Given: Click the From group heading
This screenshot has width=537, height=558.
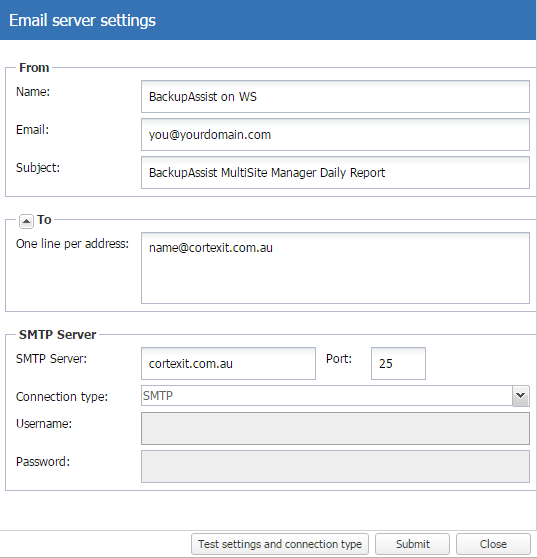Looking at the screenshot, I should (34, 68).
